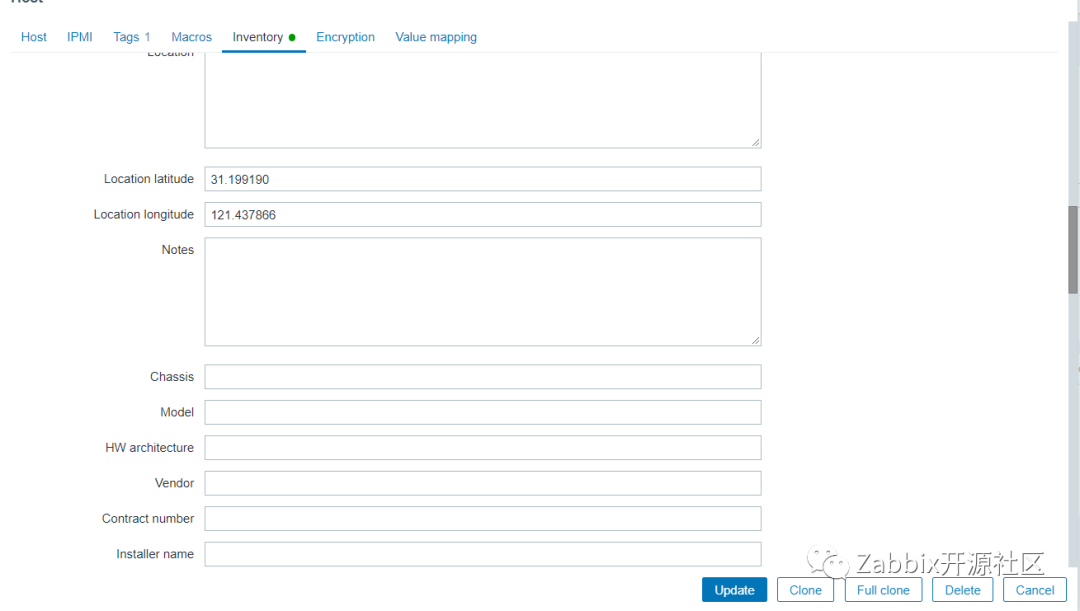Viewport: 1080px width, 611px height.
Task: Click the Full clone button
Action: [883, 590]
